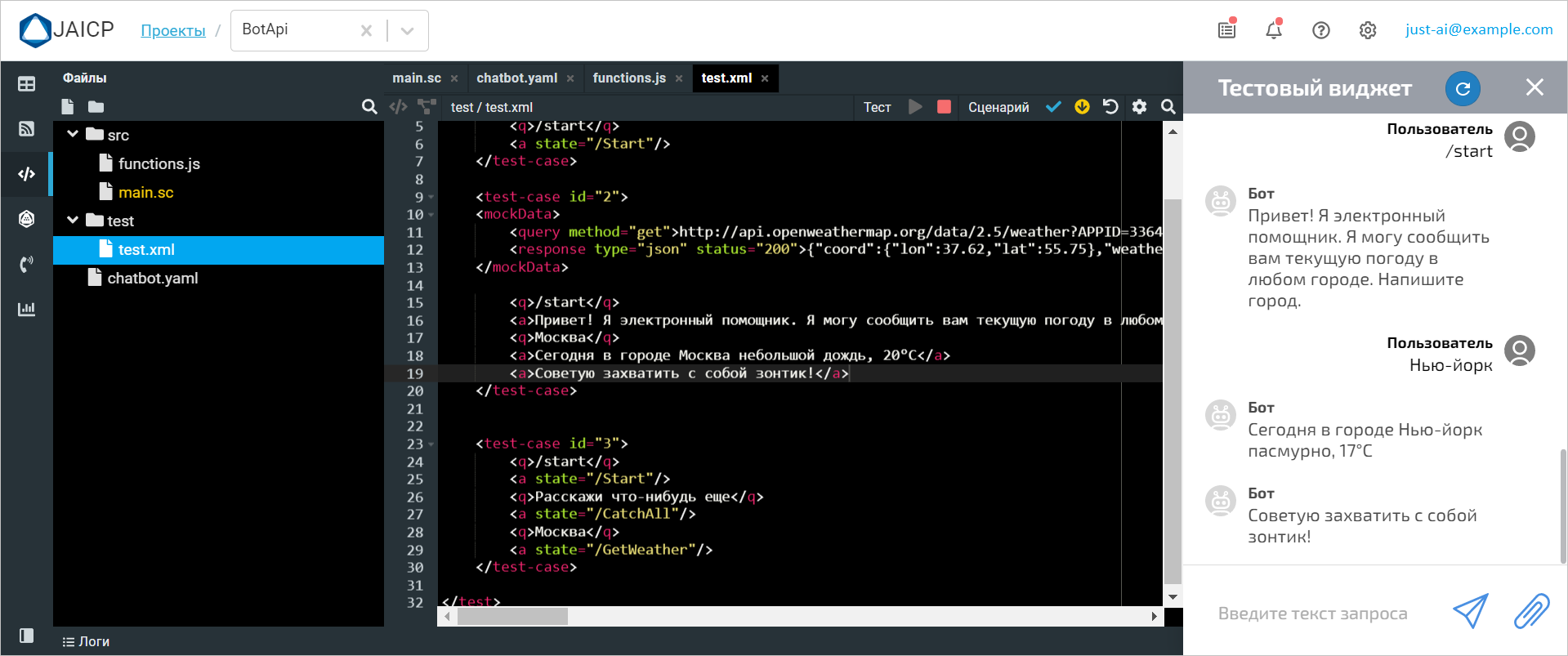Switch to the main.sc tab
1568x656 pixels.
pos(416,78)
